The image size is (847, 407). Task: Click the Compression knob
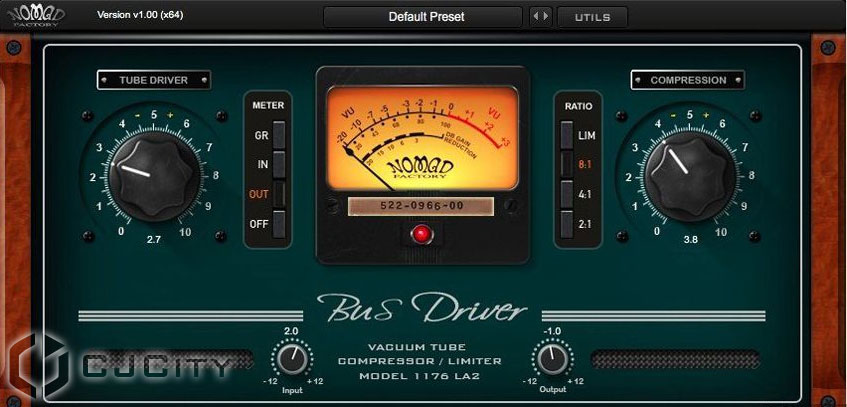coord(690,176)
